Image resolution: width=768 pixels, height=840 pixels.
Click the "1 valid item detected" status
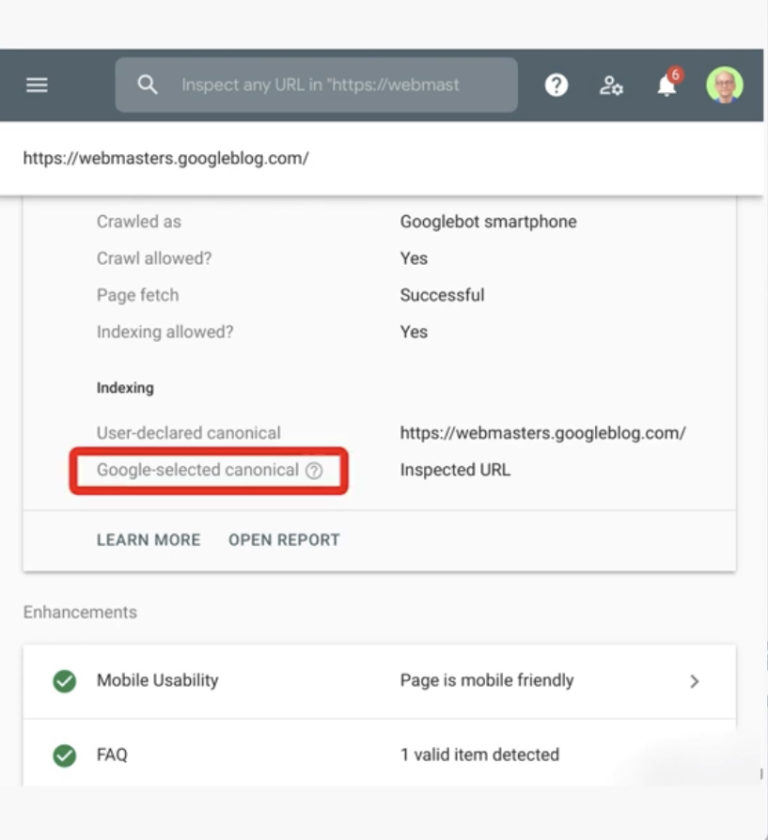click(x=479, y=755)
